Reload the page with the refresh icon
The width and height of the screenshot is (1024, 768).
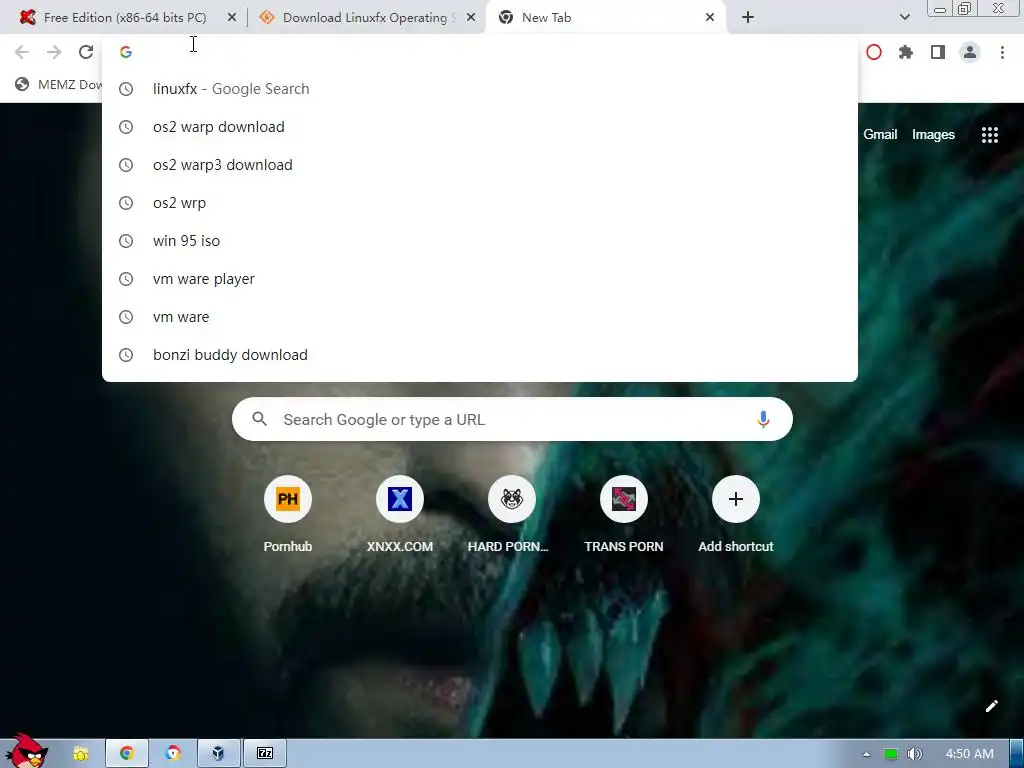tap(86, 52)
